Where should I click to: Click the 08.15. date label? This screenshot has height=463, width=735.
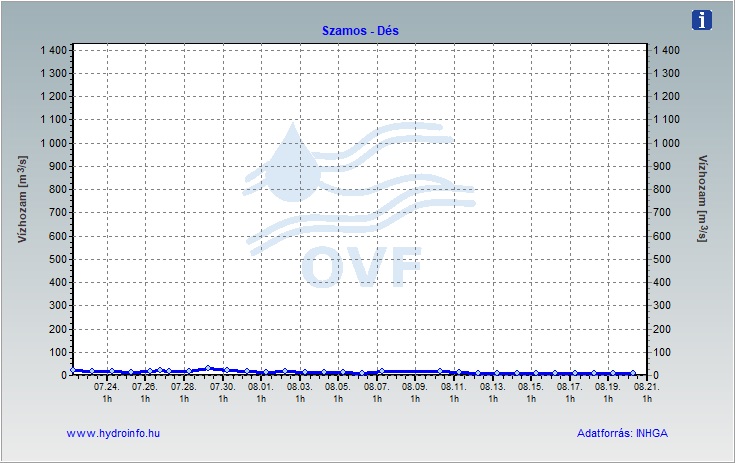(531, 387)
